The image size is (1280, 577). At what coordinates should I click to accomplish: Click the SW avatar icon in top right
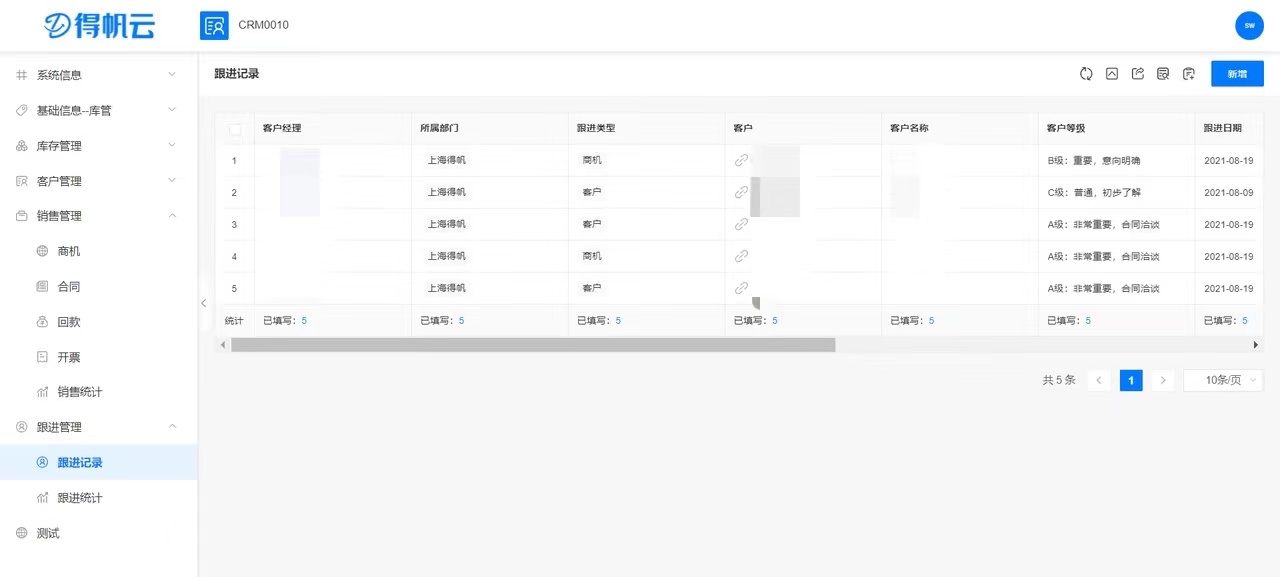(x=1249, y=25)
